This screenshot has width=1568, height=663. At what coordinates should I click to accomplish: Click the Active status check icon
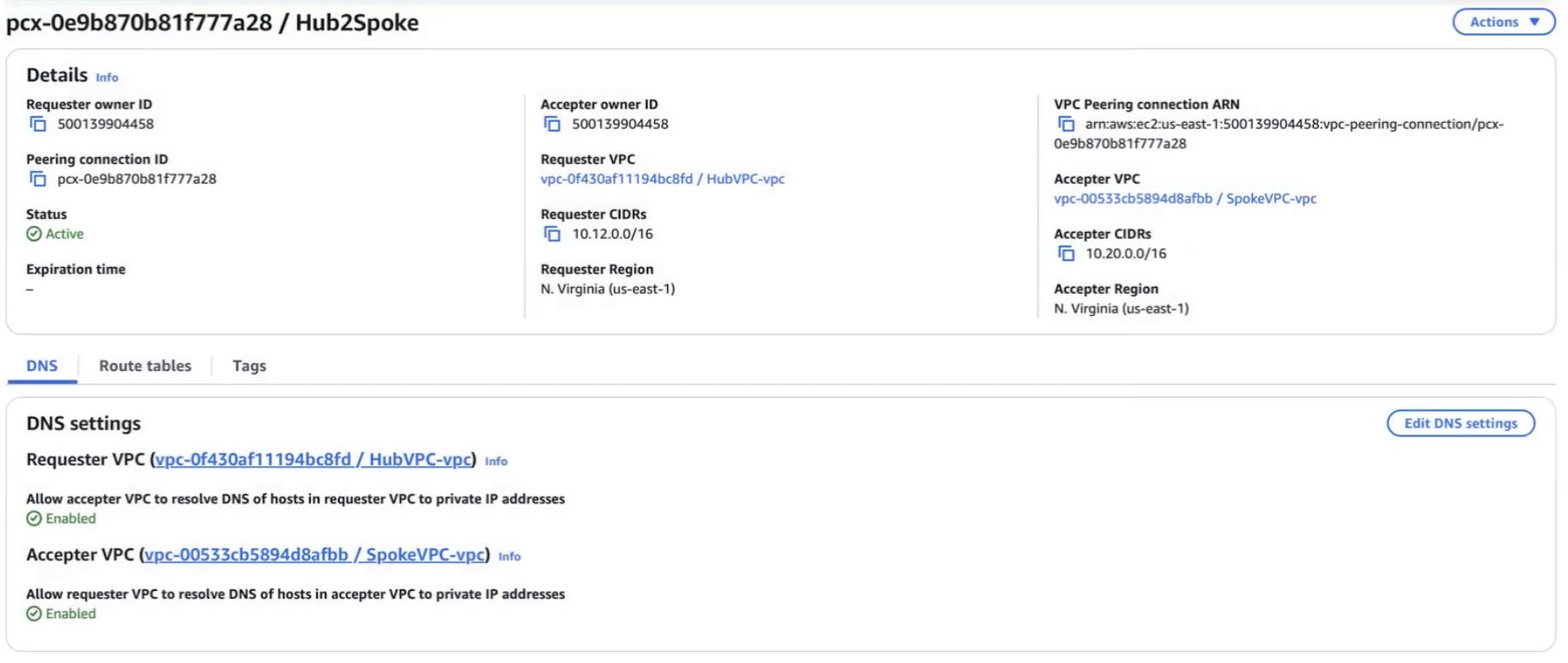(34, 234)
